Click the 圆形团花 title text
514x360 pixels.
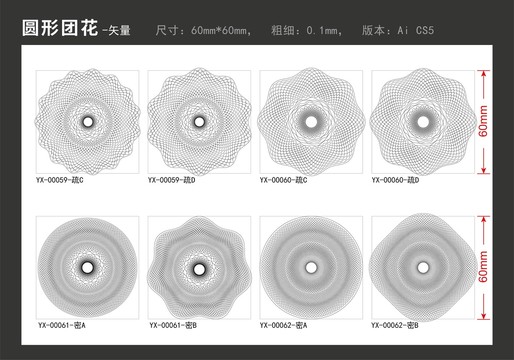click(x=60, y=28)
